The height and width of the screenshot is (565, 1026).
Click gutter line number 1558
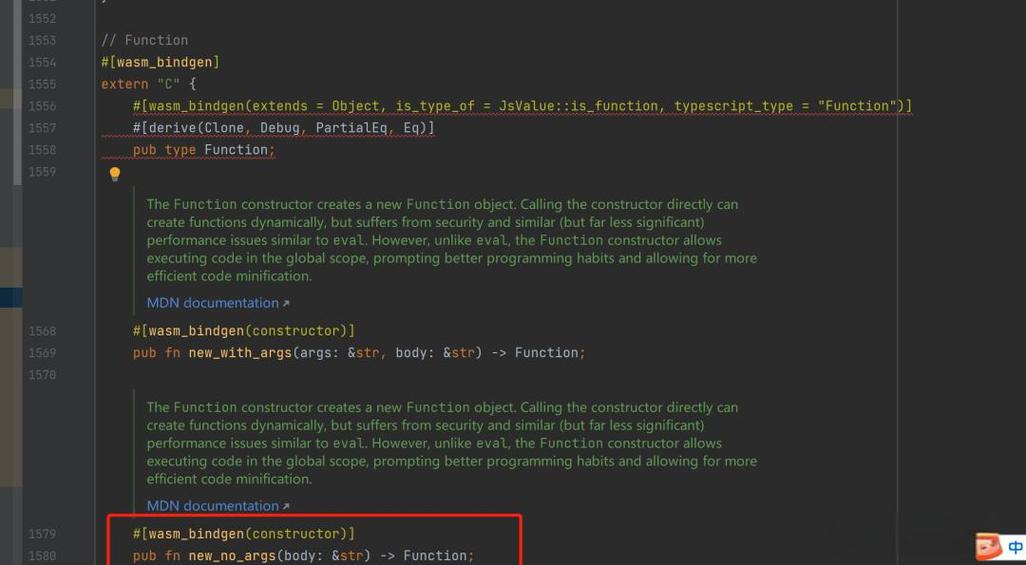[42, 150]
